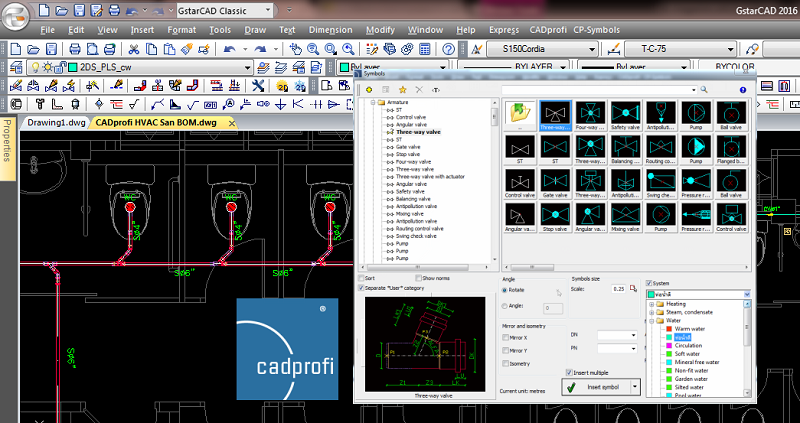Click the Cut scissors icon
This screenshot has width=800, height=423.
(x=134, y=49)
